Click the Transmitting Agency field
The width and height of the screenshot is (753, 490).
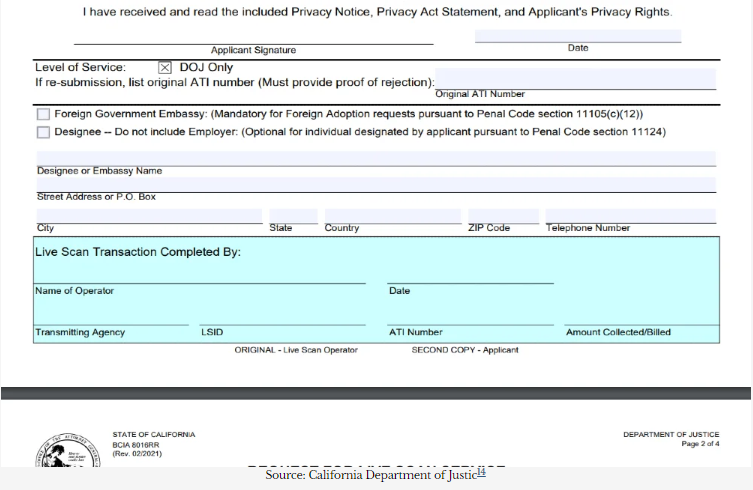pos(111,318)
